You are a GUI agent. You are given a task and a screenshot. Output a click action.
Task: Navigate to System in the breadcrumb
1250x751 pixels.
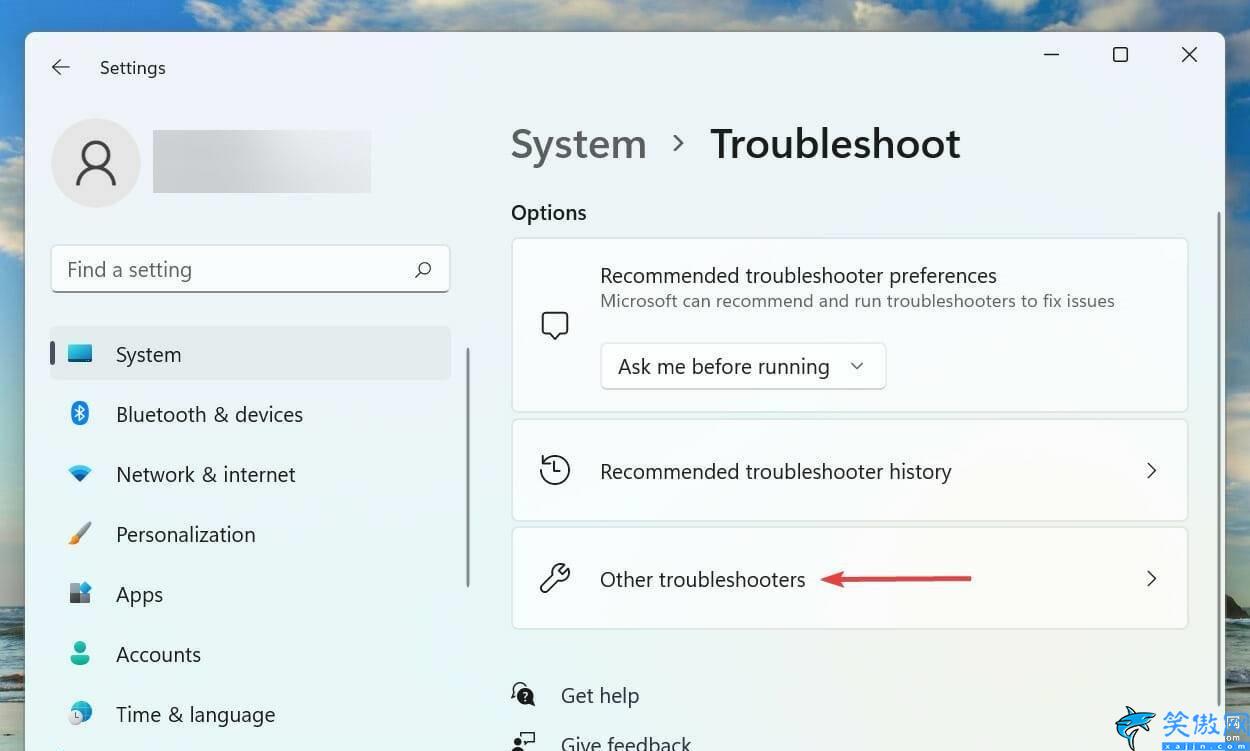[578, 144]
